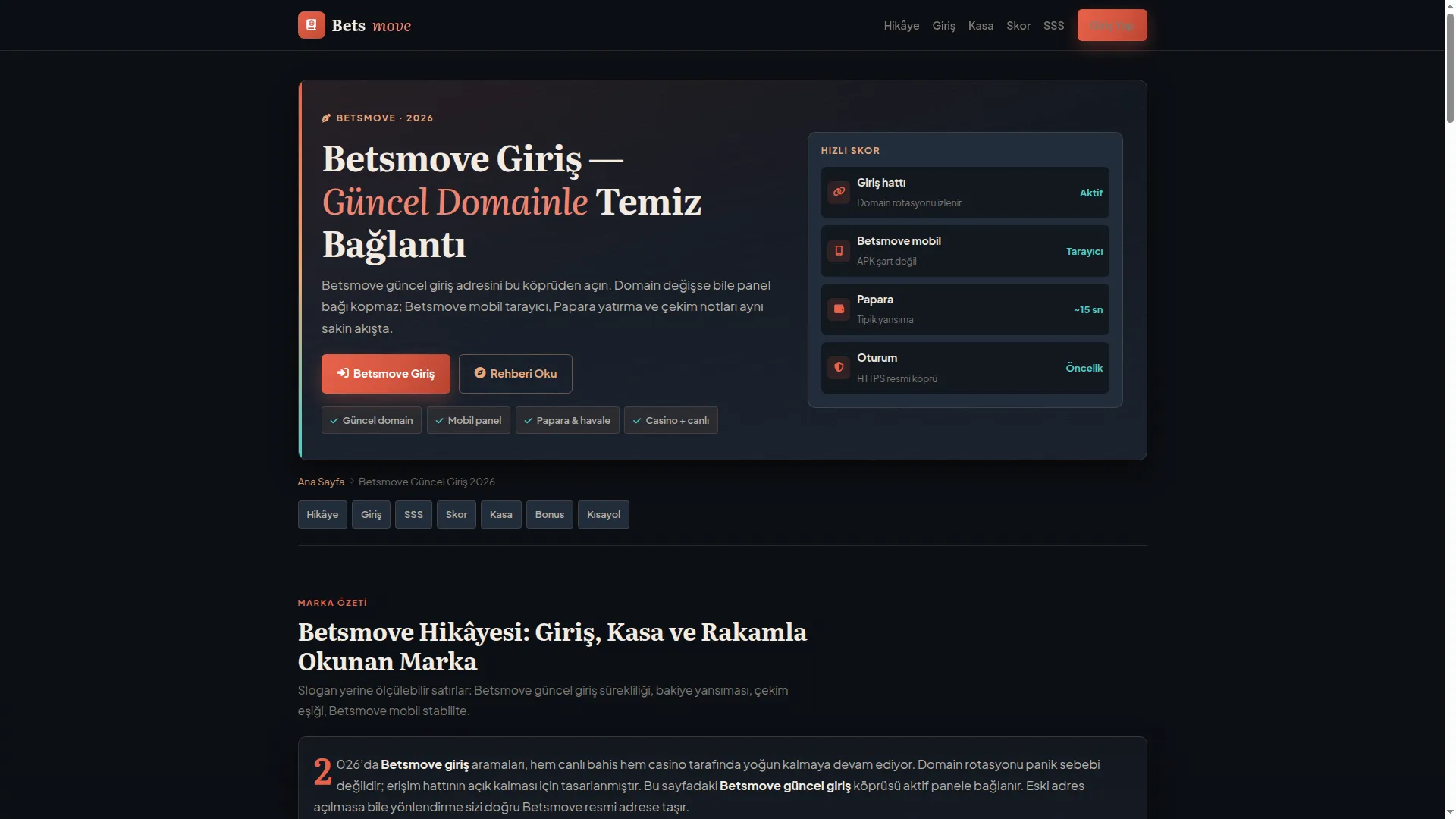Click the APK şart değil subtitle
The height and width of the screenshot is (819, 1456).
[x=886, y=262]
